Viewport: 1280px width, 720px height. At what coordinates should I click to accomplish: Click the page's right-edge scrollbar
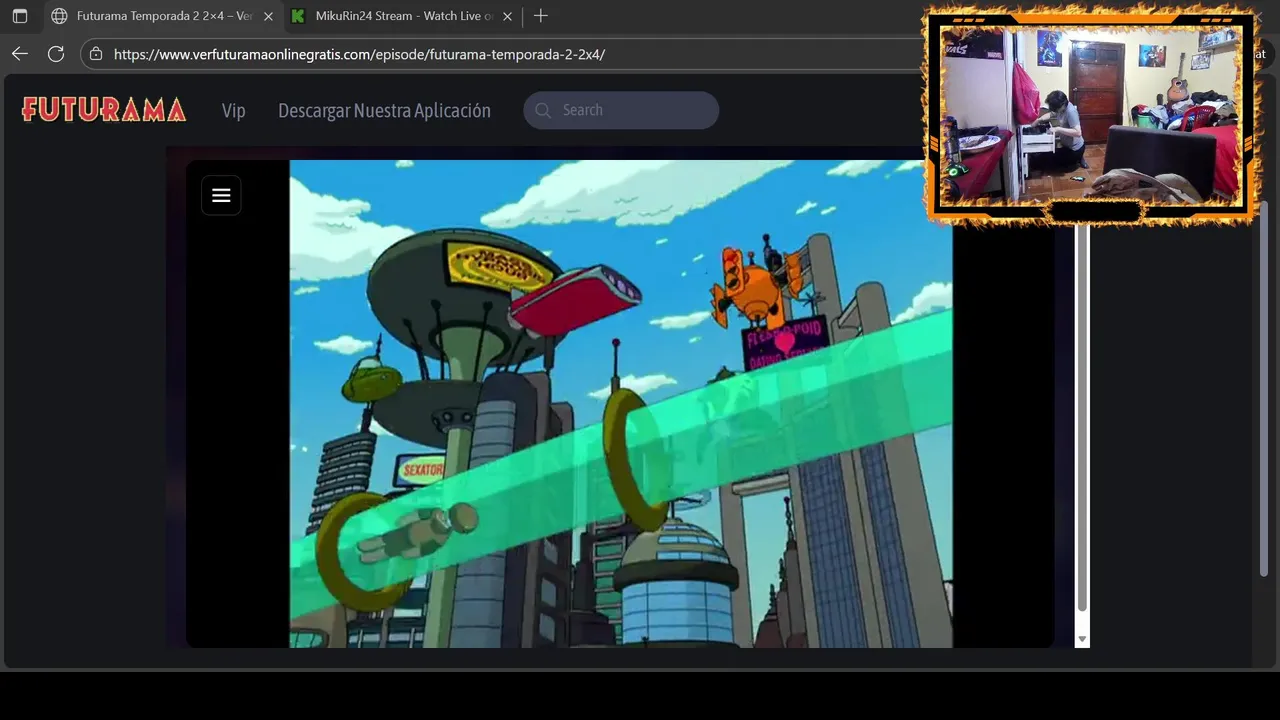(x=1265, y=388)
